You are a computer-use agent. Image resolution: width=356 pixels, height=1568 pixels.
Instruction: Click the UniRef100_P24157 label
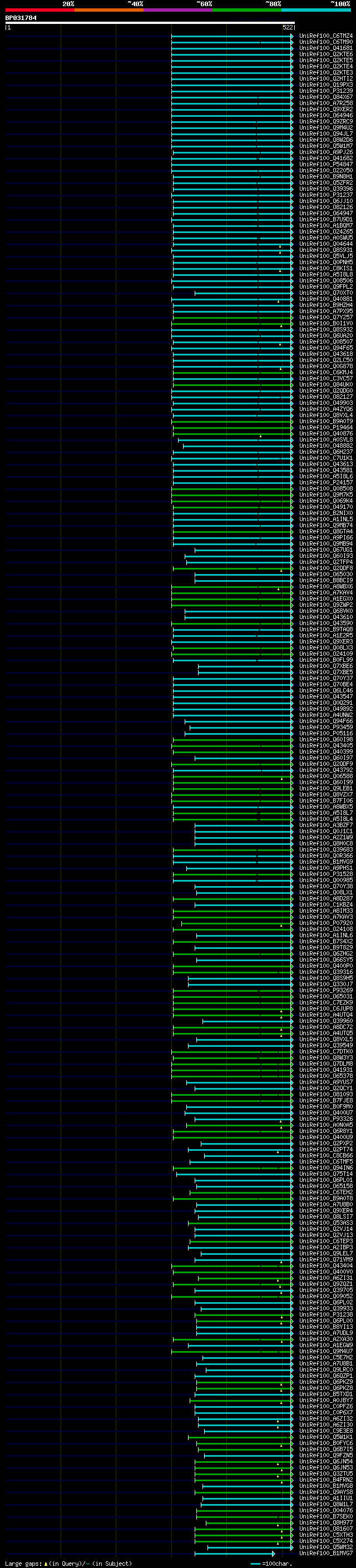[x=325, y=483]
